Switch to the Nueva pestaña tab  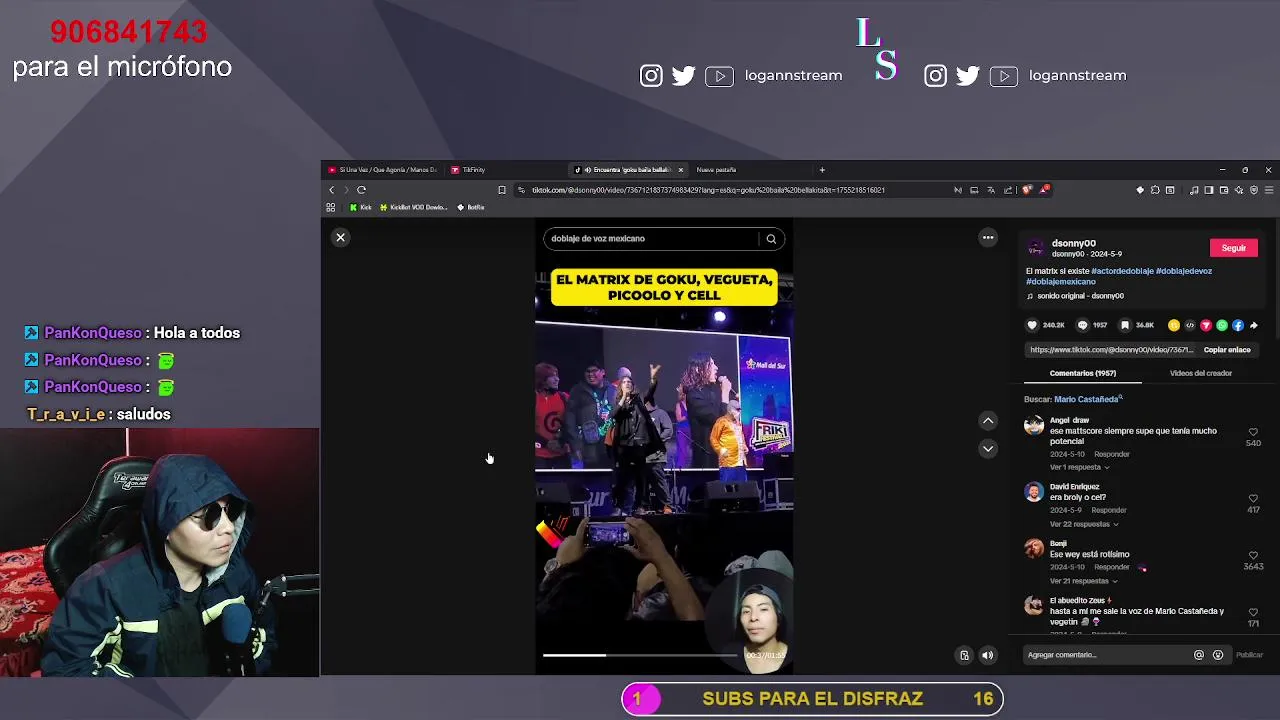(716, 170)
